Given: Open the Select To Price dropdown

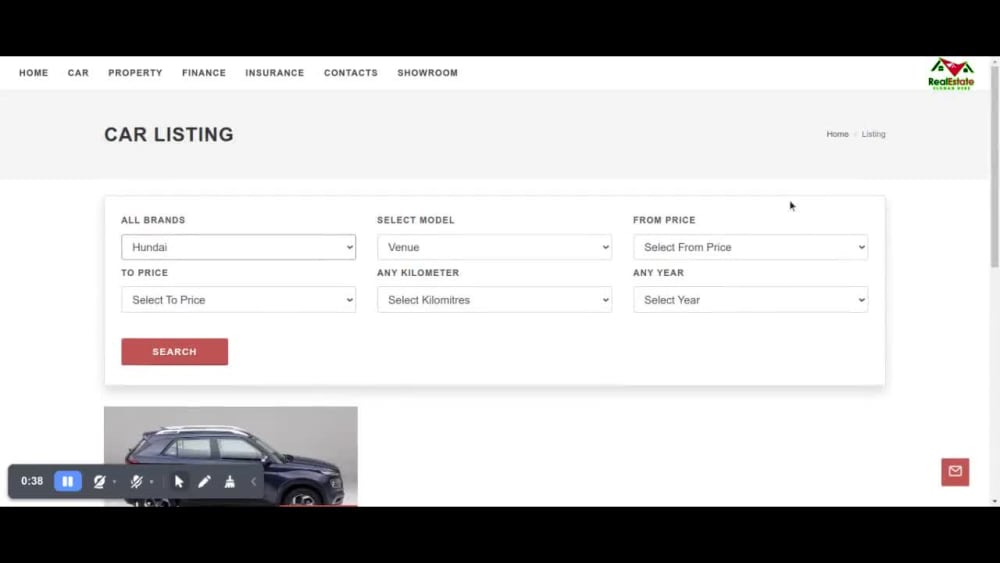Looking at the screenshot, I should click(x=239, y=300).
